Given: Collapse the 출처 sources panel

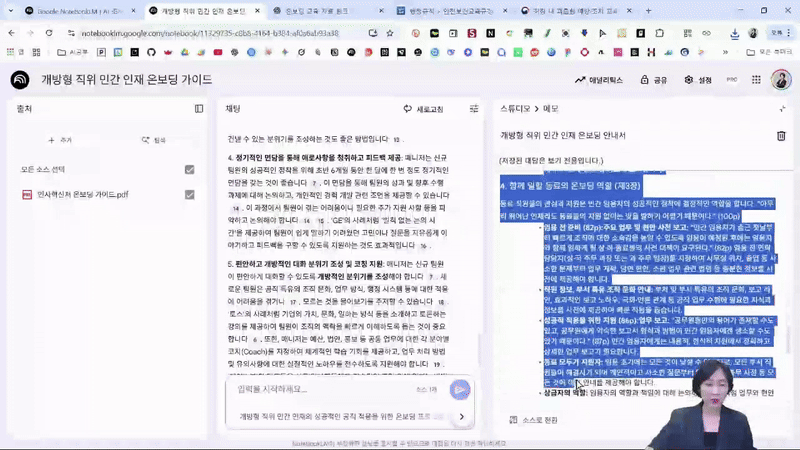Looking at the screenshot, I should 199,108.
